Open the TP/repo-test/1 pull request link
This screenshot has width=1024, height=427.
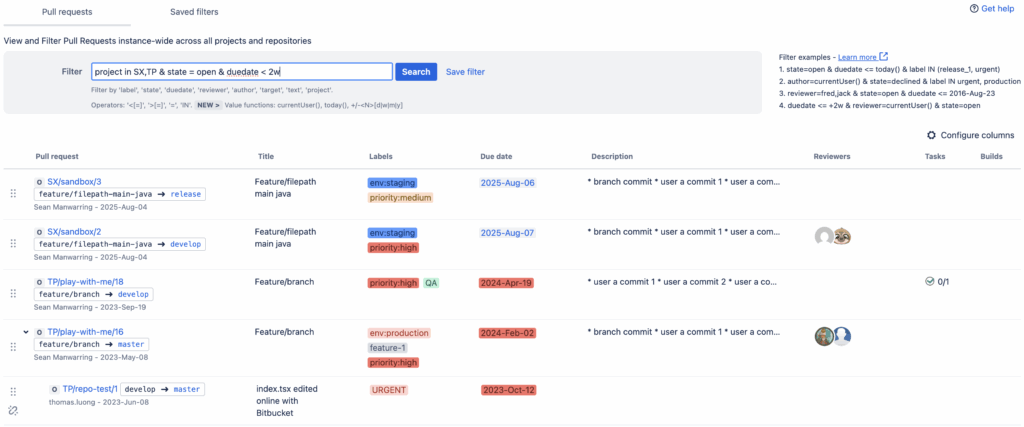90,389
